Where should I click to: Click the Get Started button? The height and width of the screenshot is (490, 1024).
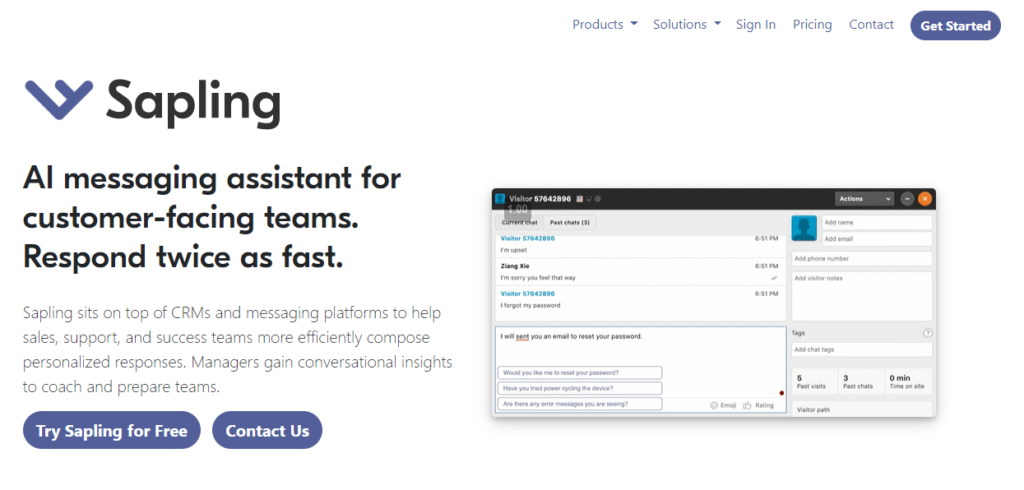pyautogui.click(x=955, y=25)
